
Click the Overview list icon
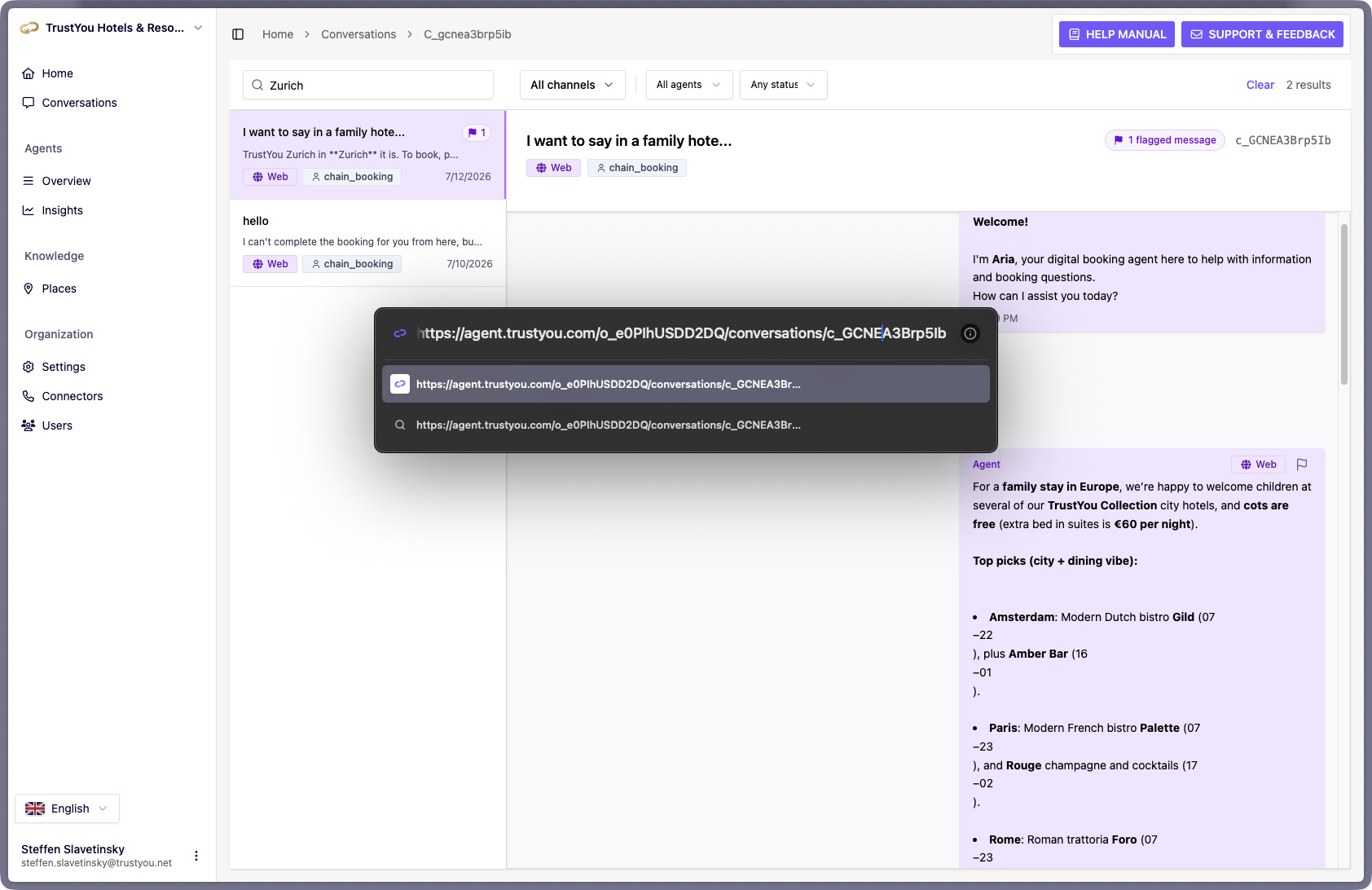(29, 181)
